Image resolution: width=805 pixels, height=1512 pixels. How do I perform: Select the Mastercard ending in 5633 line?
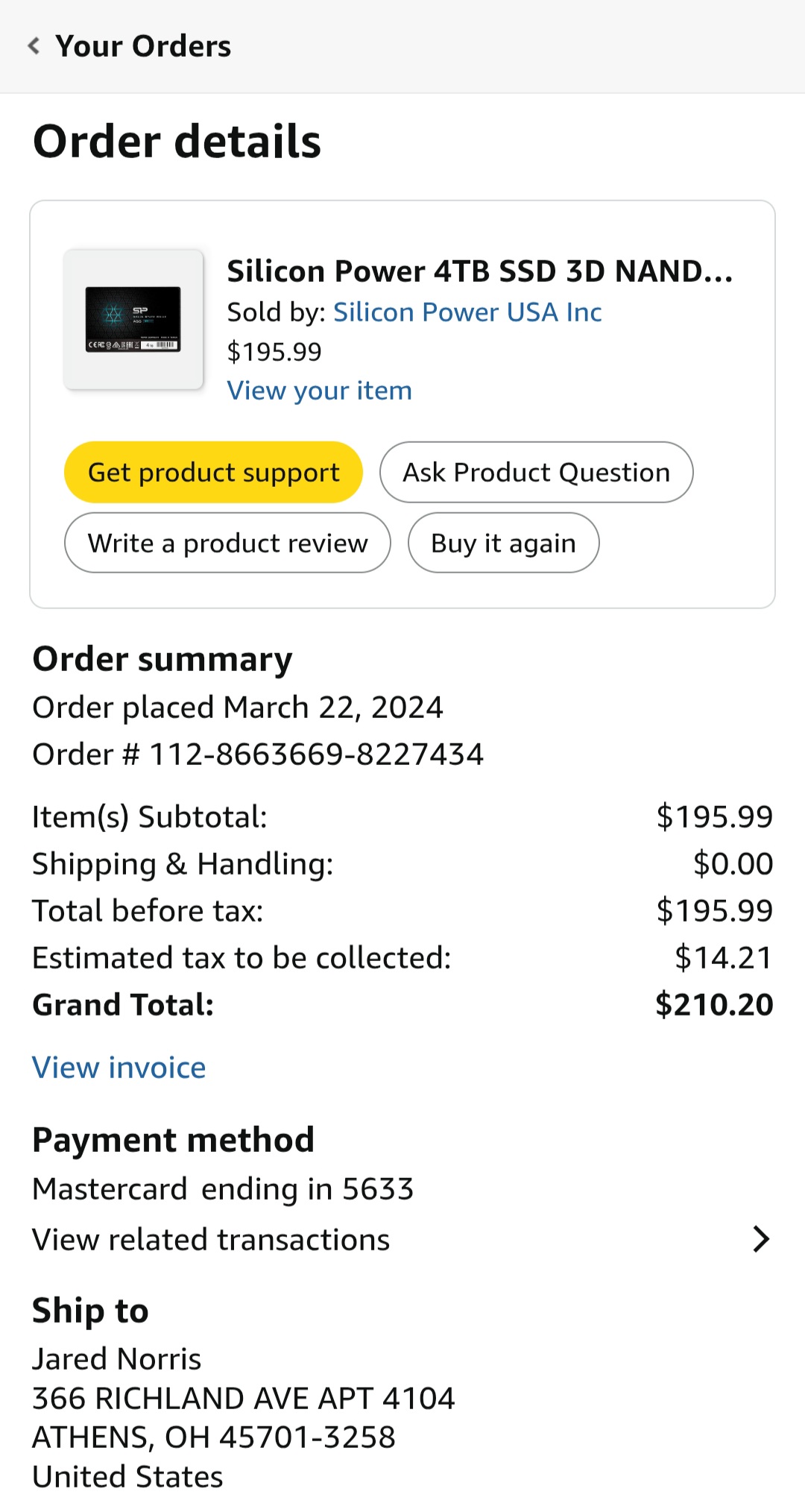coord(222,1189)
